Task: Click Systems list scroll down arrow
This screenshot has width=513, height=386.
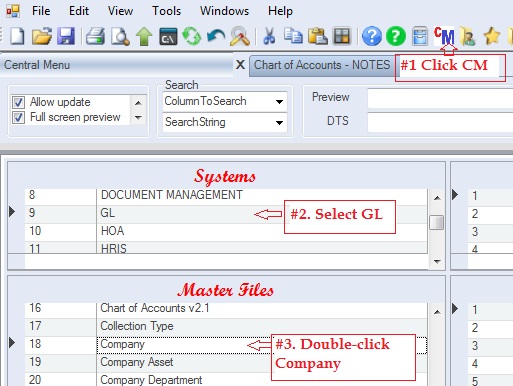Action: (437, 262)
